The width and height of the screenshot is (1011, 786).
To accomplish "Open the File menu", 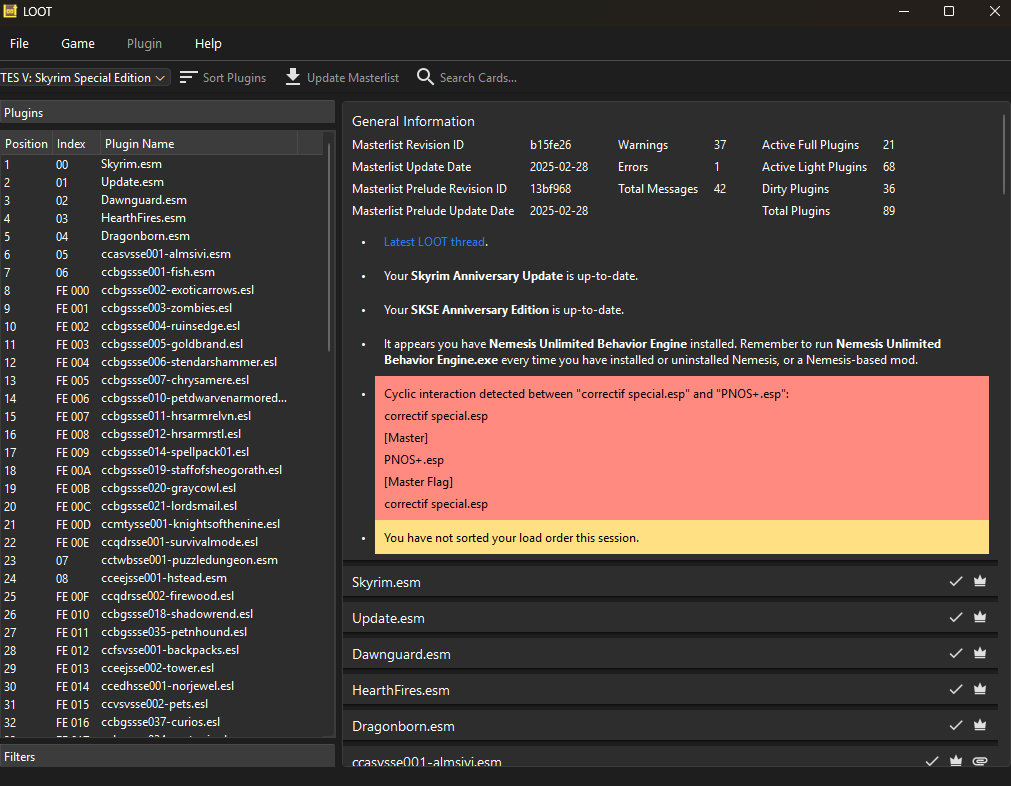I will click(19, 44).
